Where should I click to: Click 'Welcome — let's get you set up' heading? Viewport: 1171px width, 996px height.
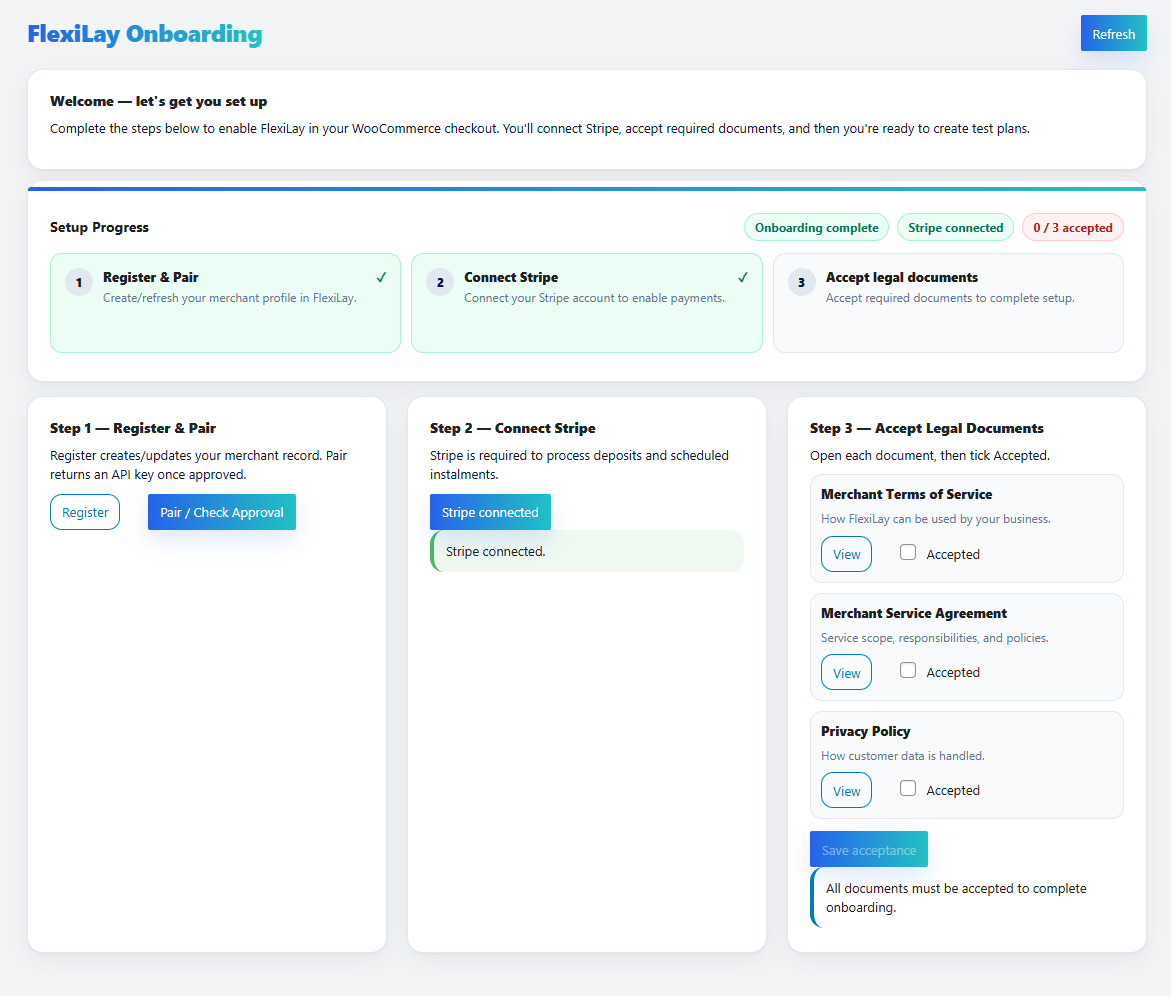point(158,102)
